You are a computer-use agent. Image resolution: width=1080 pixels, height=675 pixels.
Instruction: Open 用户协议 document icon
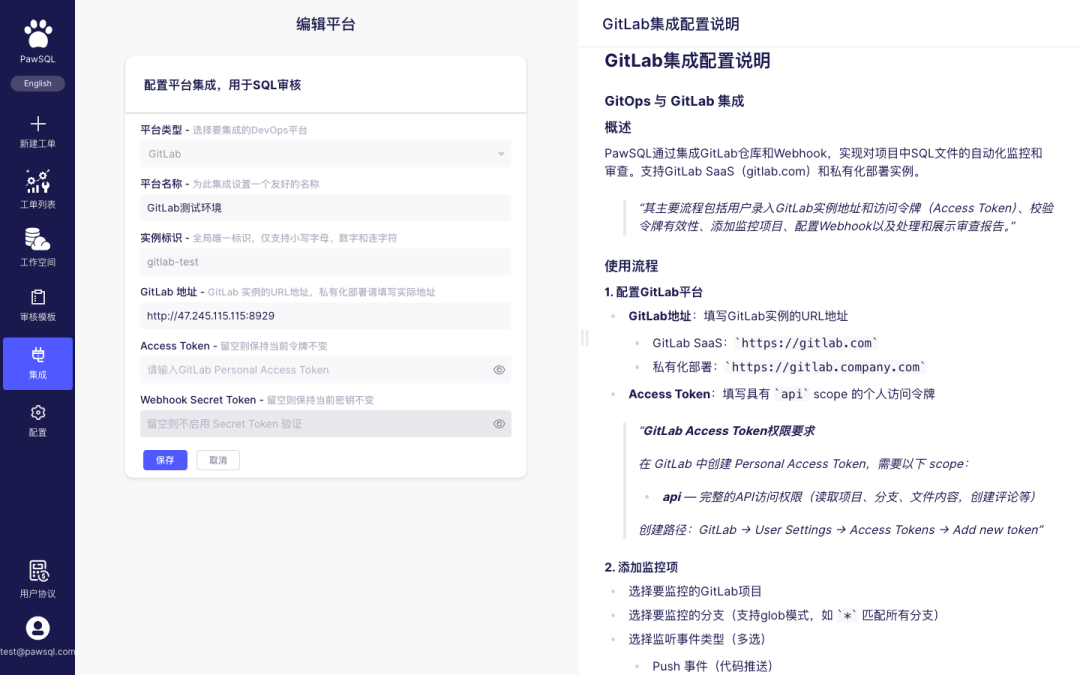tap(38, 571)
